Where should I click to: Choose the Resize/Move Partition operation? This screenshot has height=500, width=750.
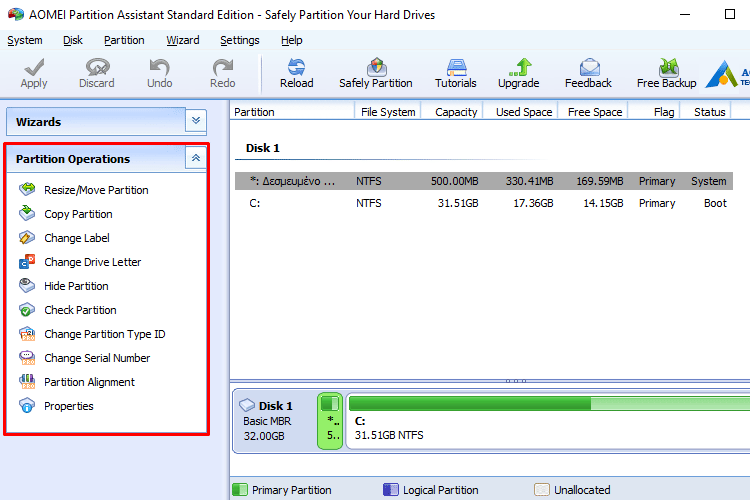pos(96,190)
